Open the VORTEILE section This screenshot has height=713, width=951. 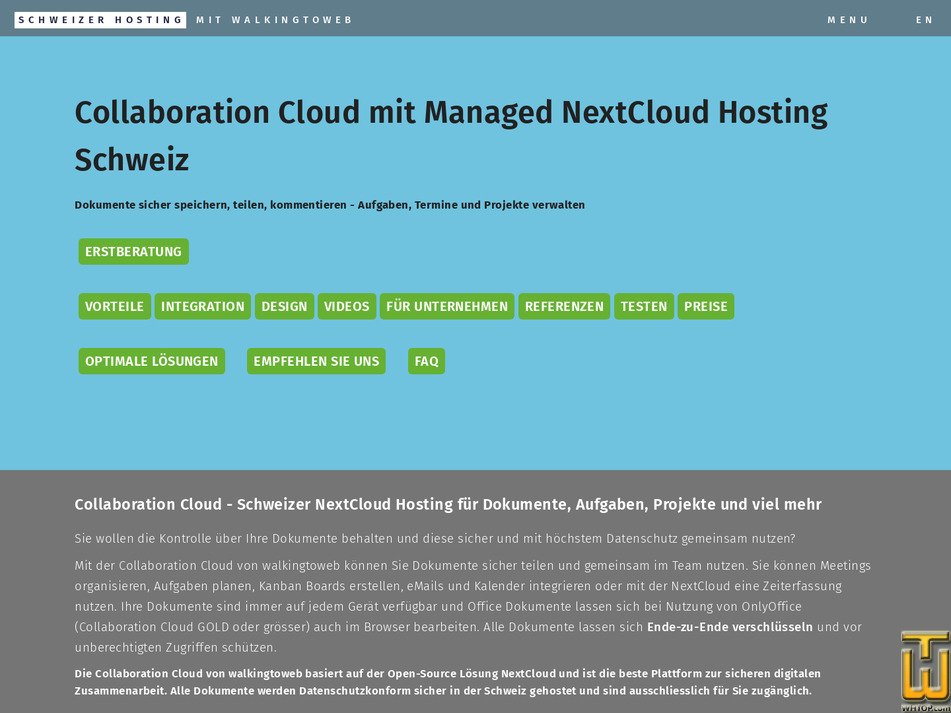(114, 306)
